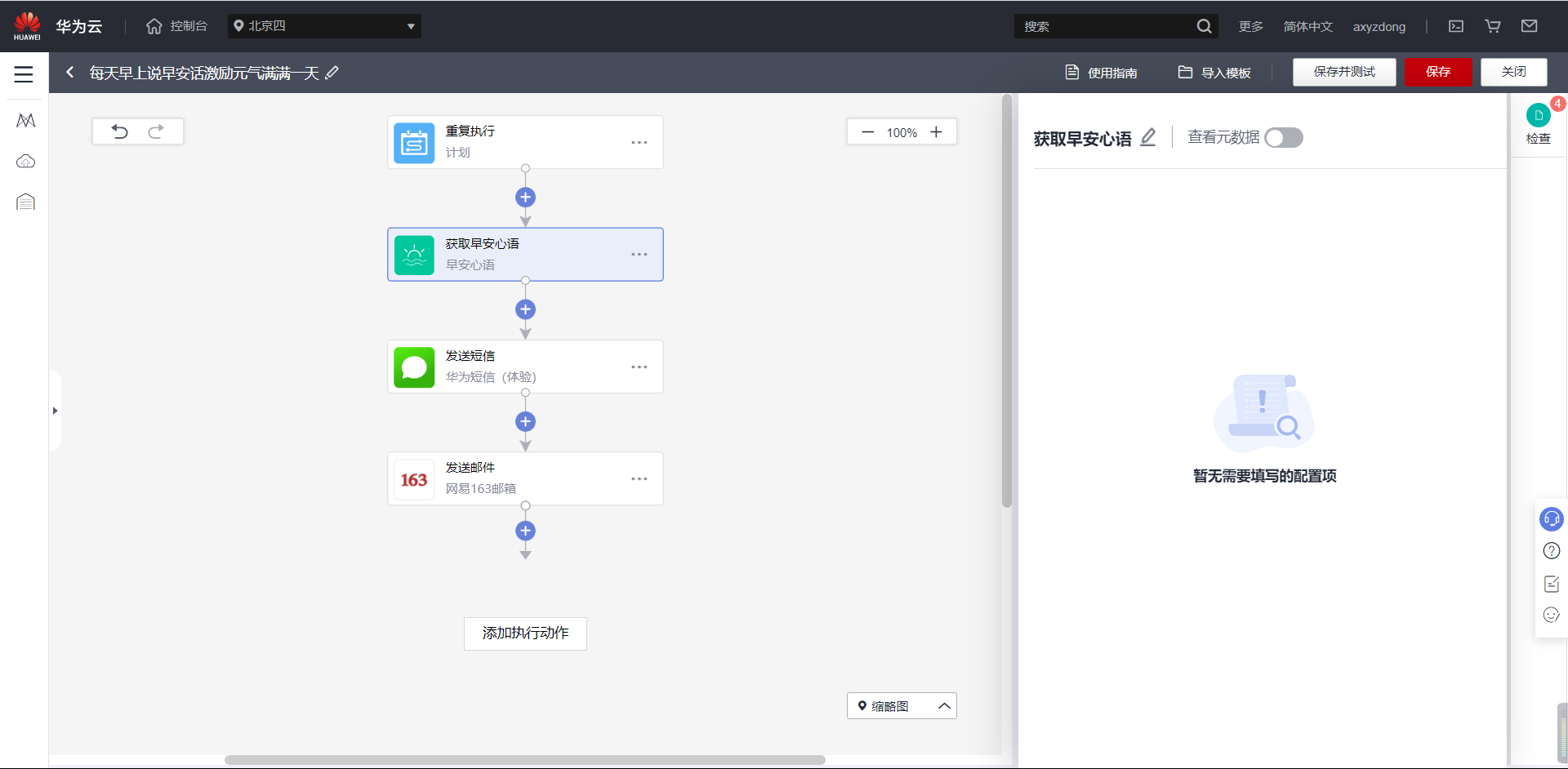The width and height of the screenshot is (1568, 769).
Task: Select the 发送短信 node
Action: tap(525, 367)
